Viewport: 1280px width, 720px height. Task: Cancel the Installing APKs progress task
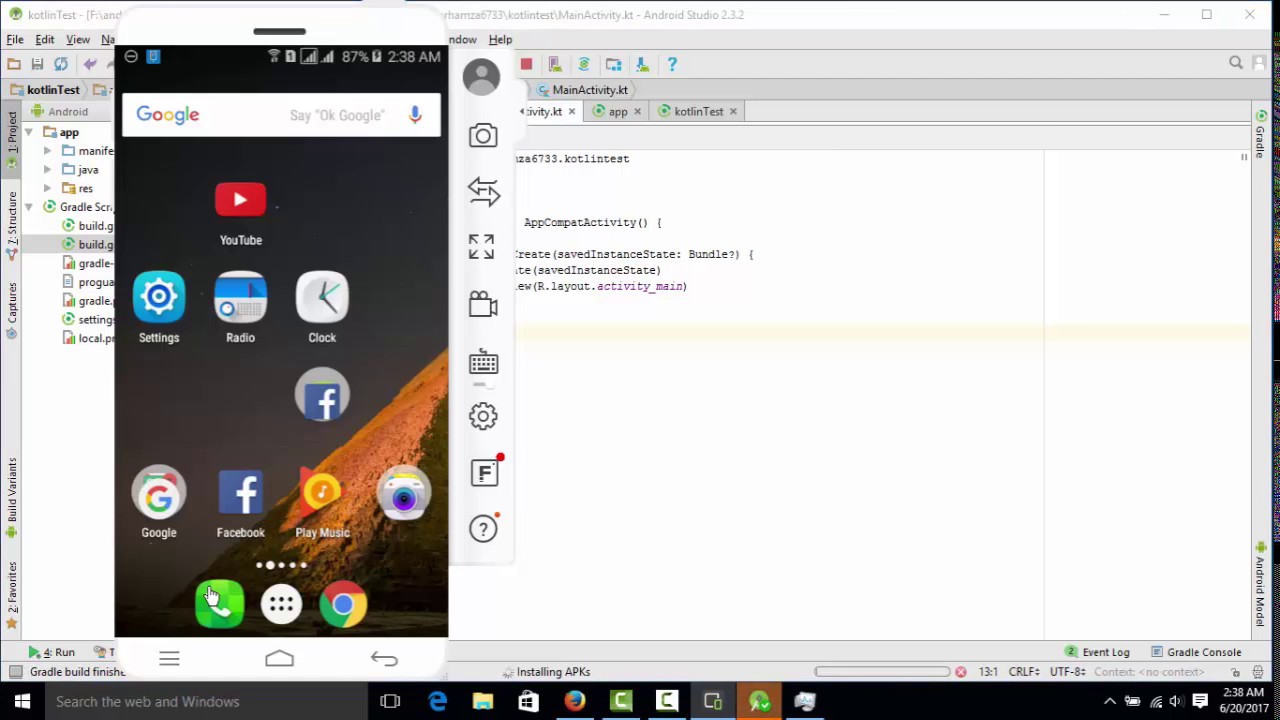[x=960, y=672]
